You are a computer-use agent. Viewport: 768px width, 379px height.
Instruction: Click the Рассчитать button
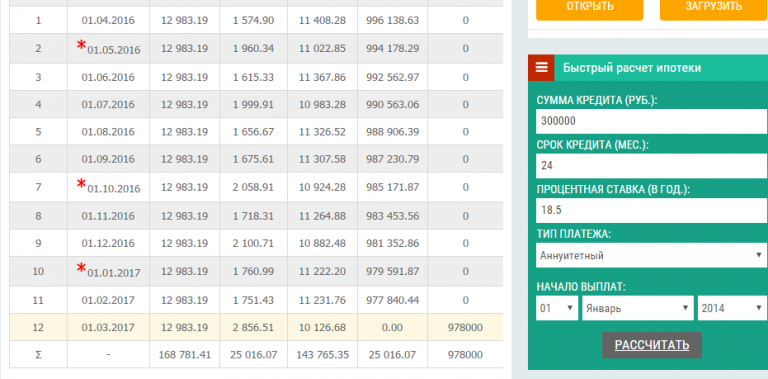click(x=652, y=345)
